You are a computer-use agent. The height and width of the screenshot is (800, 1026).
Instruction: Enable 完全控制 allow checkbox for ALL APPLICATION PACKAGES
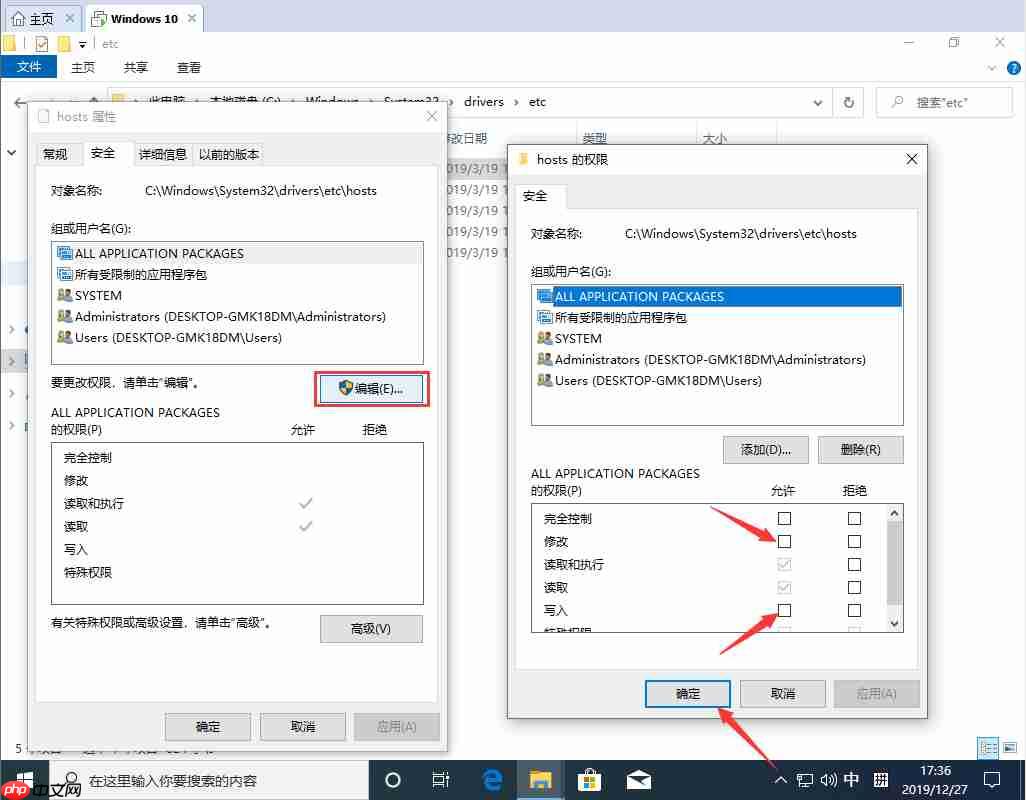[784, 518]
